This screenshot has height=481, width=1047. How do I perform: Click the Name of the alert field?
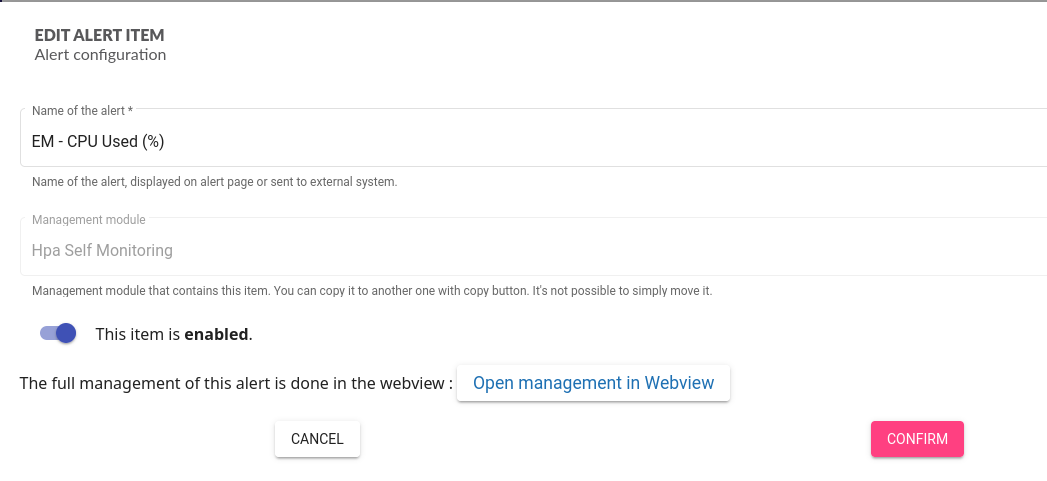click(x=500, y=142)
